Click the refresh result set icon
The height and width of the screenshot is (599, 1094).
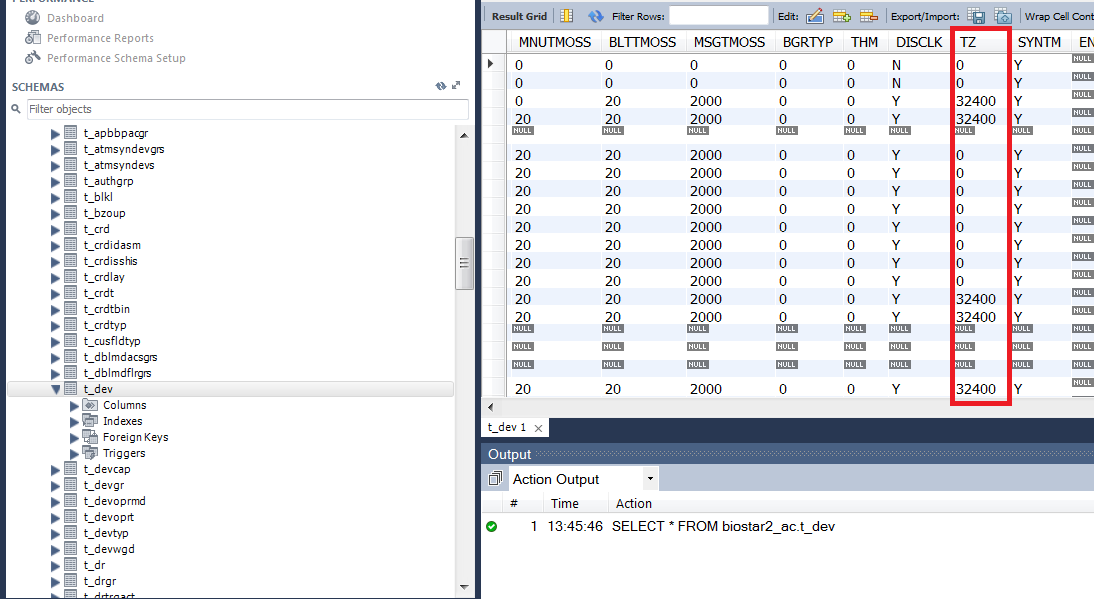596,16
